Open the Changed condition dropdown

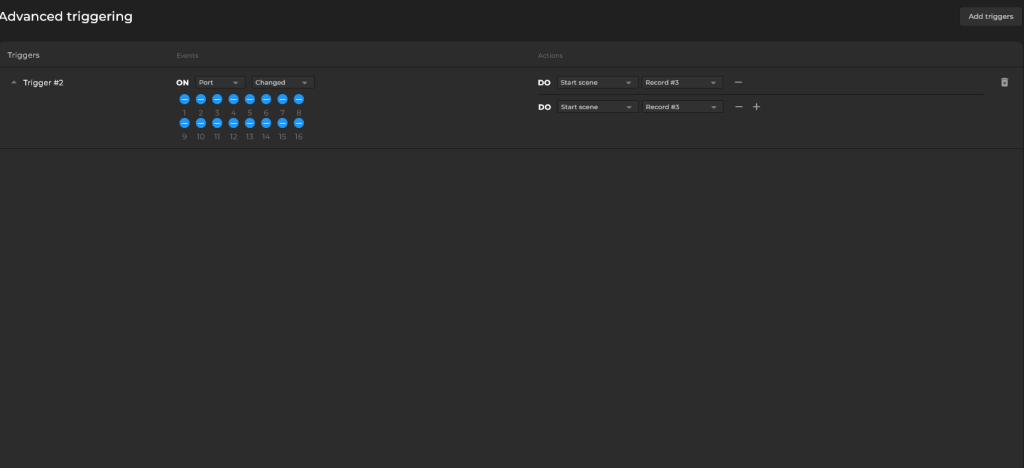[x=283, y=83]
